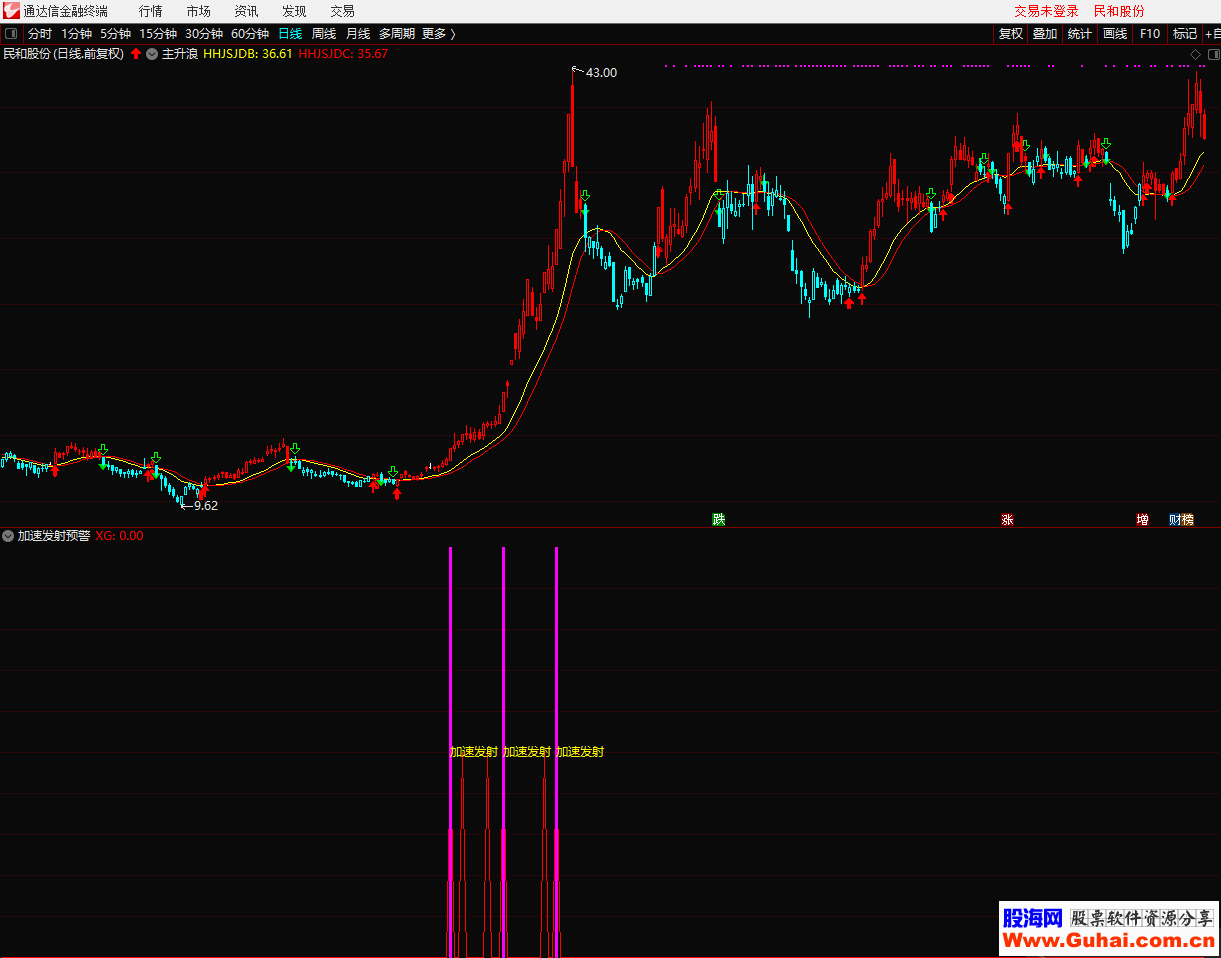Click the 主升浪 indicator name

click(180, 54)
